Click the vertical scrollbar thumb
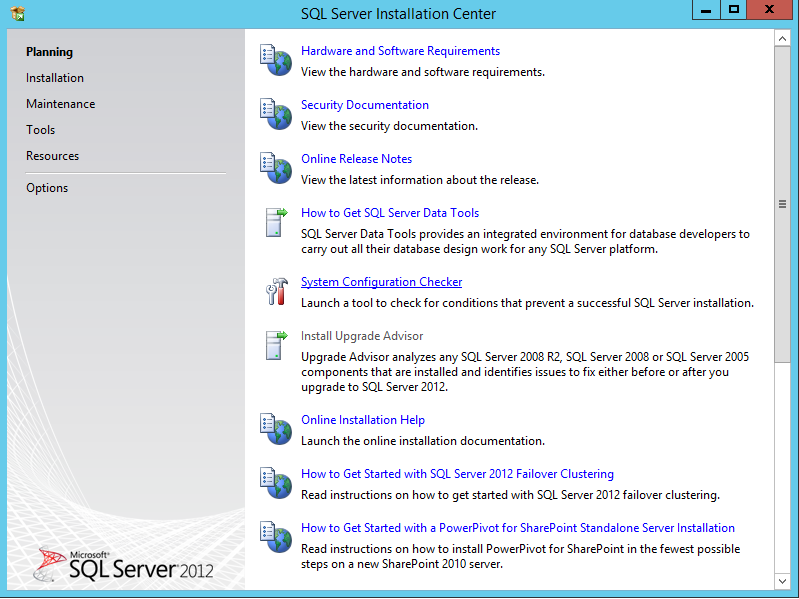Screen dimensions: 799x599 [x=782, y=204]
